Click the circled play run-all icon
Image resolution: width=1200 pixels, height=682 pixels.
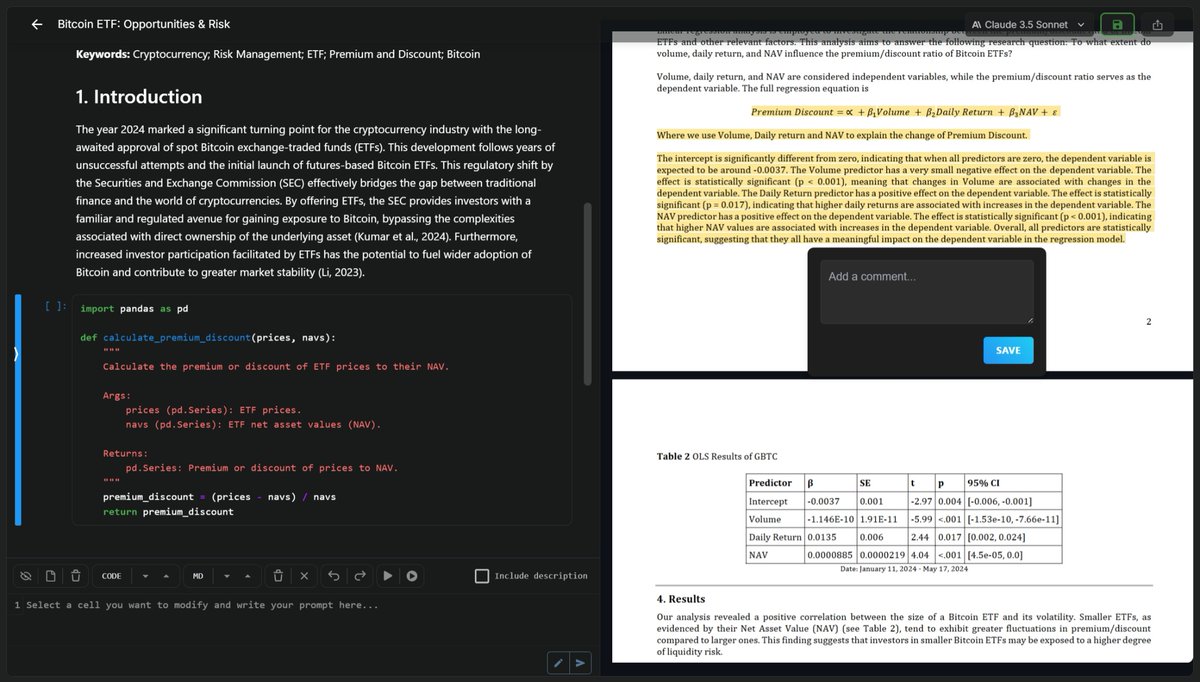click(411, 576)
